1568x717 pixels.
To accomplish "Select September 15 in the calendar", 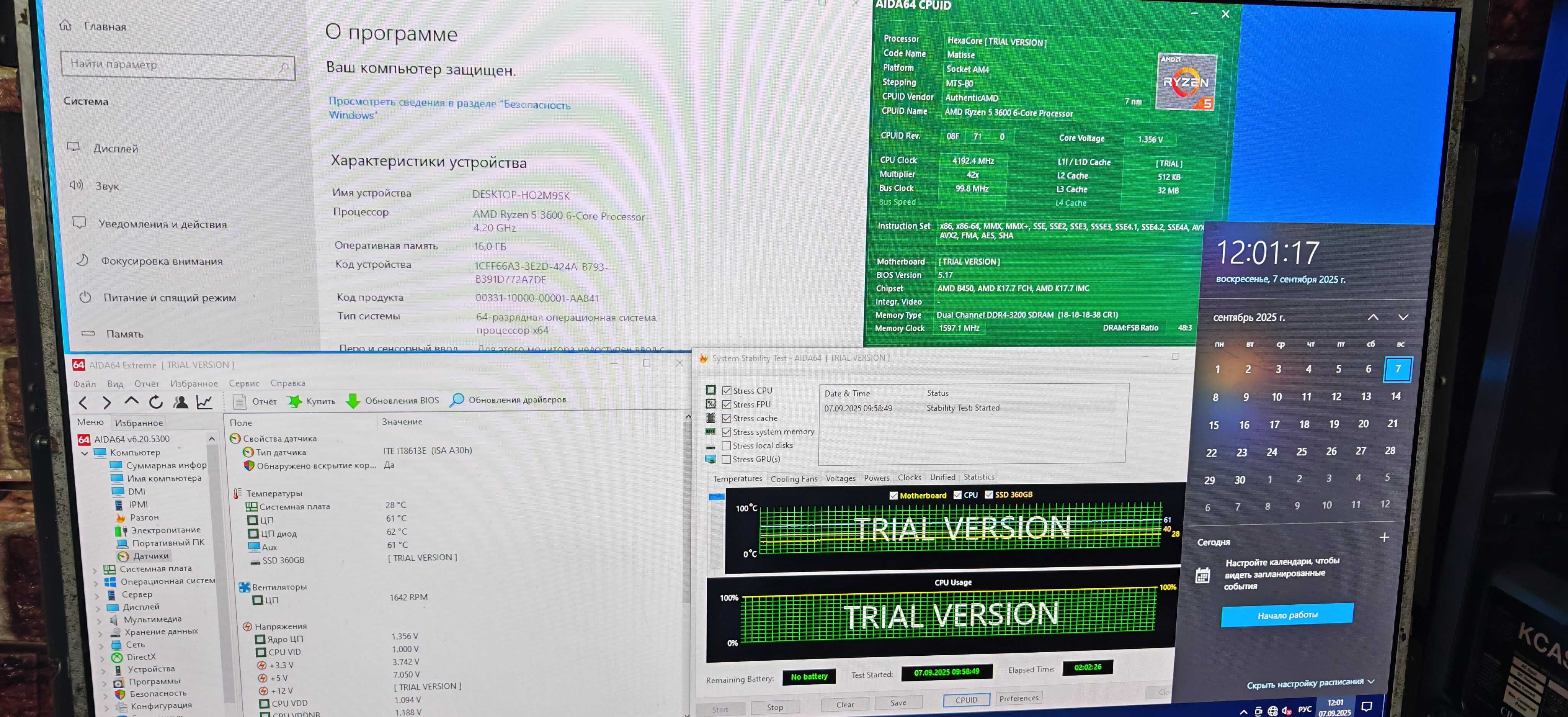I will tap(1214, 425).
